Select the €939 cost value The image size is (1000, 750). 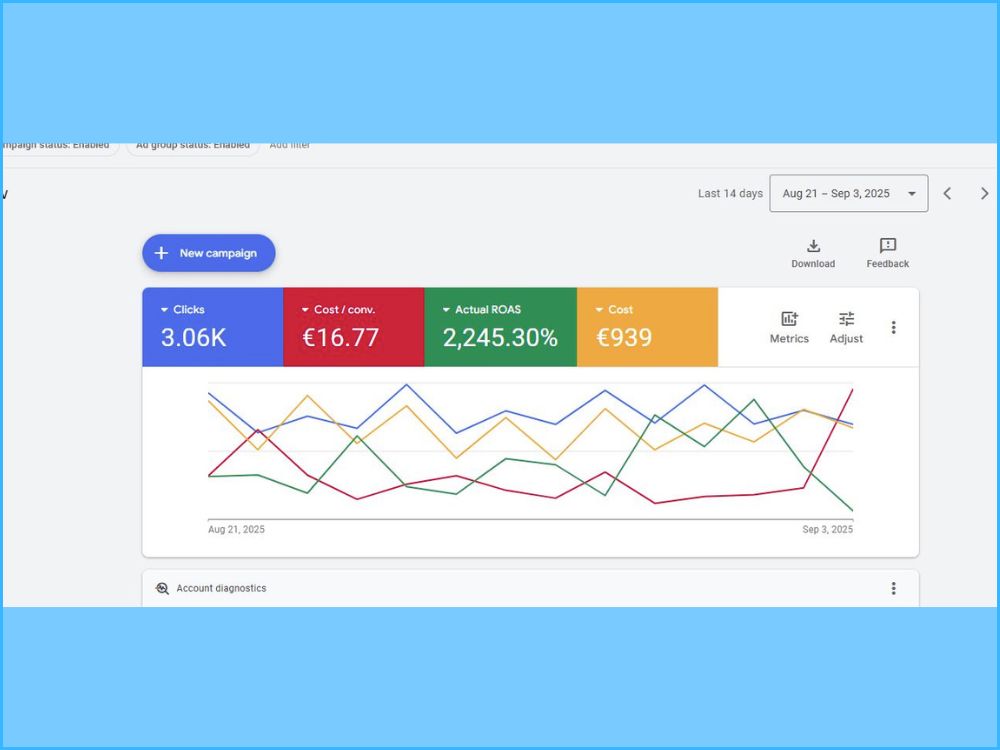pyautogui.click(x=624, y=337)
